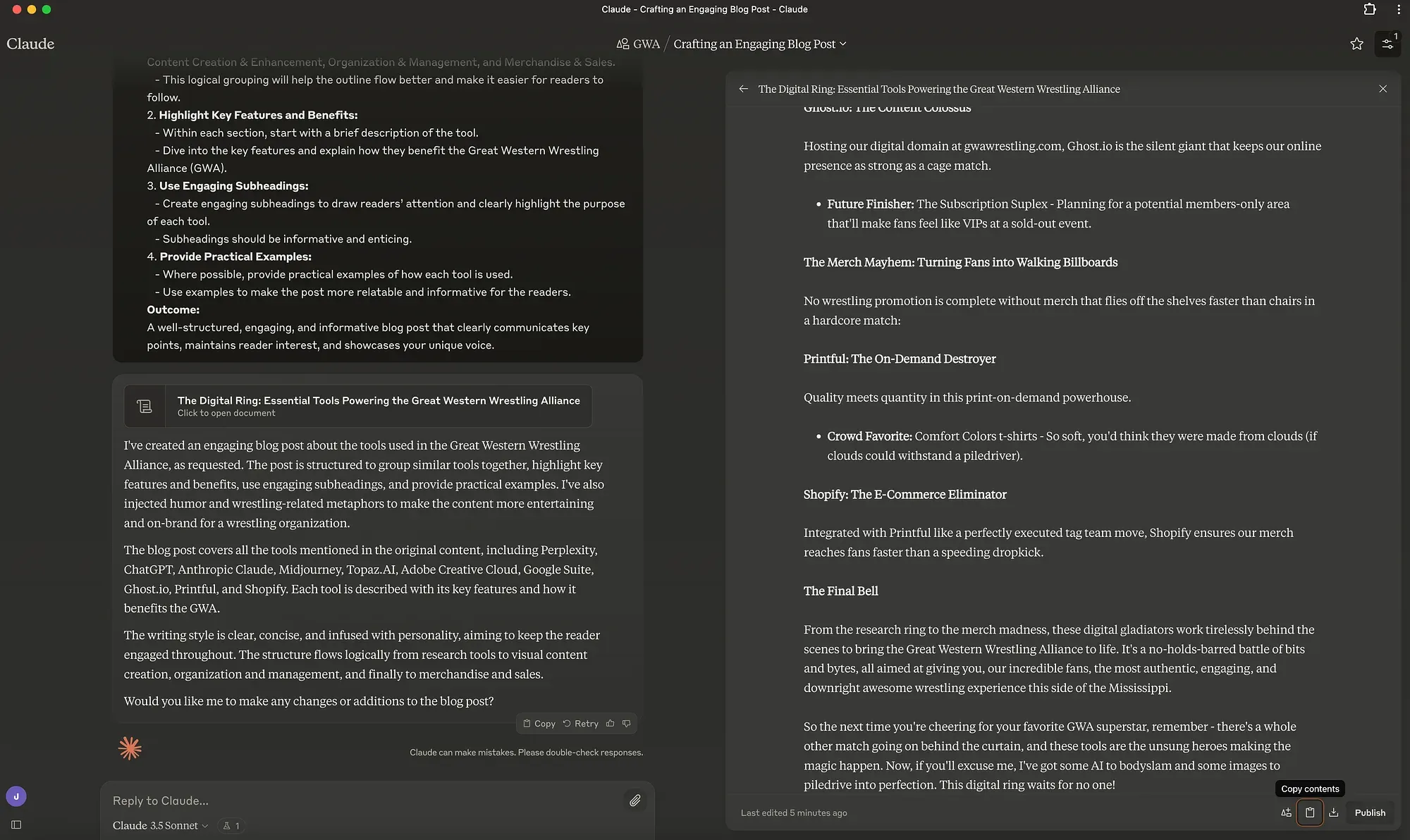Image resolution: width=1410 pixels, height=840 pixels.
Task: Open the Claude 3.5 Sonnet model selector
Action: pyautogui.click(x=160, y=825)
